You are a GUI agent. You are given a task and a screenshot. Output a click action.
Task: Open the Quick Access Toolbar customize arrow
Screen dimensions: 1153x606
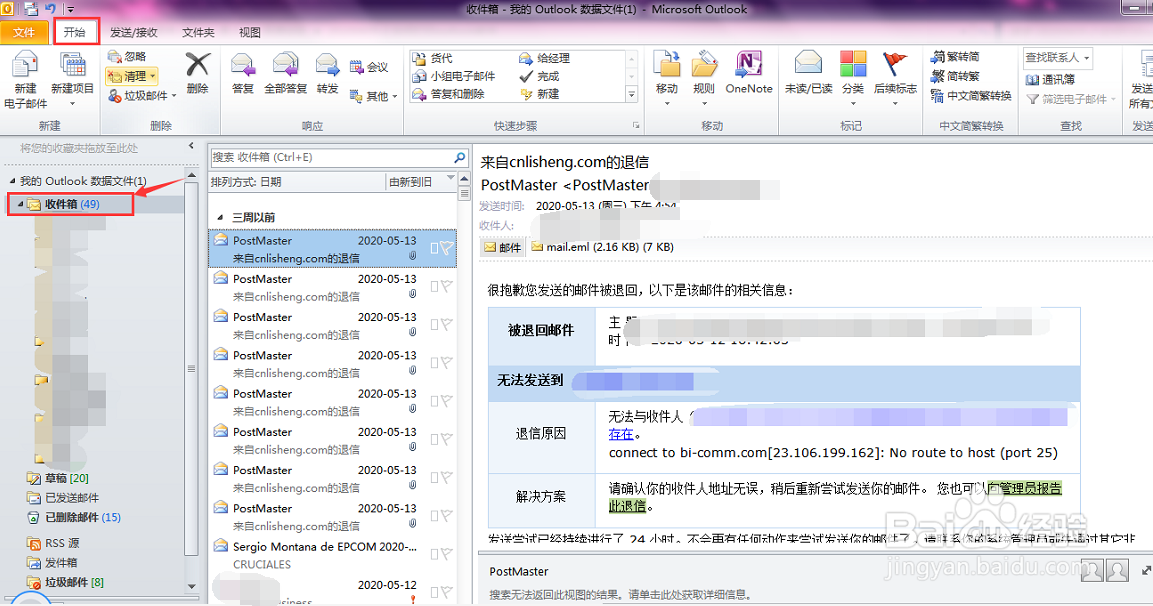(71, 10)
